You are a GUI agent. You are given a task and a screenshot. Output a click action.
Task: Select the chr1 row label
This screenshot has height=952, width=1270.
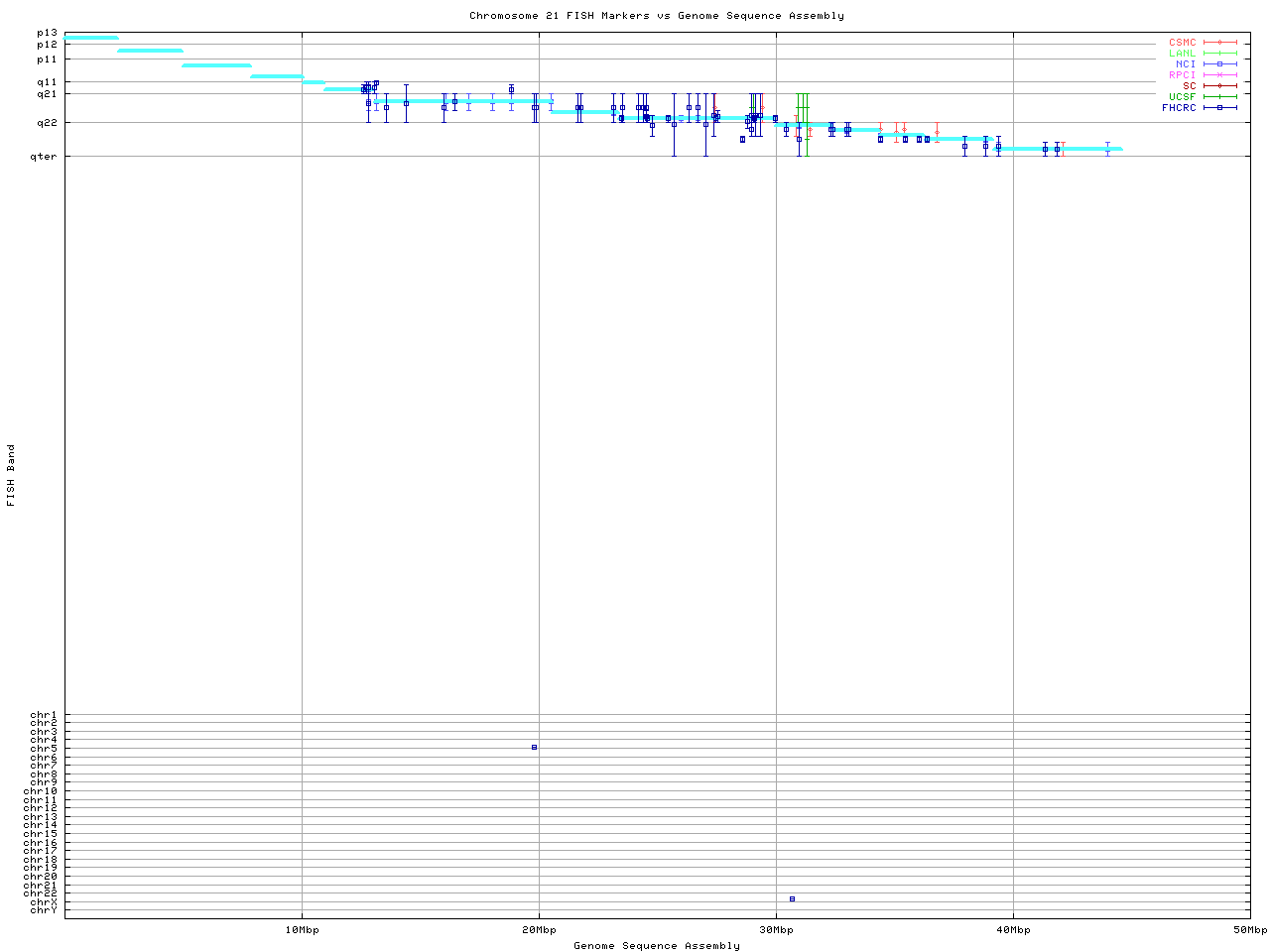coord(44,715)
